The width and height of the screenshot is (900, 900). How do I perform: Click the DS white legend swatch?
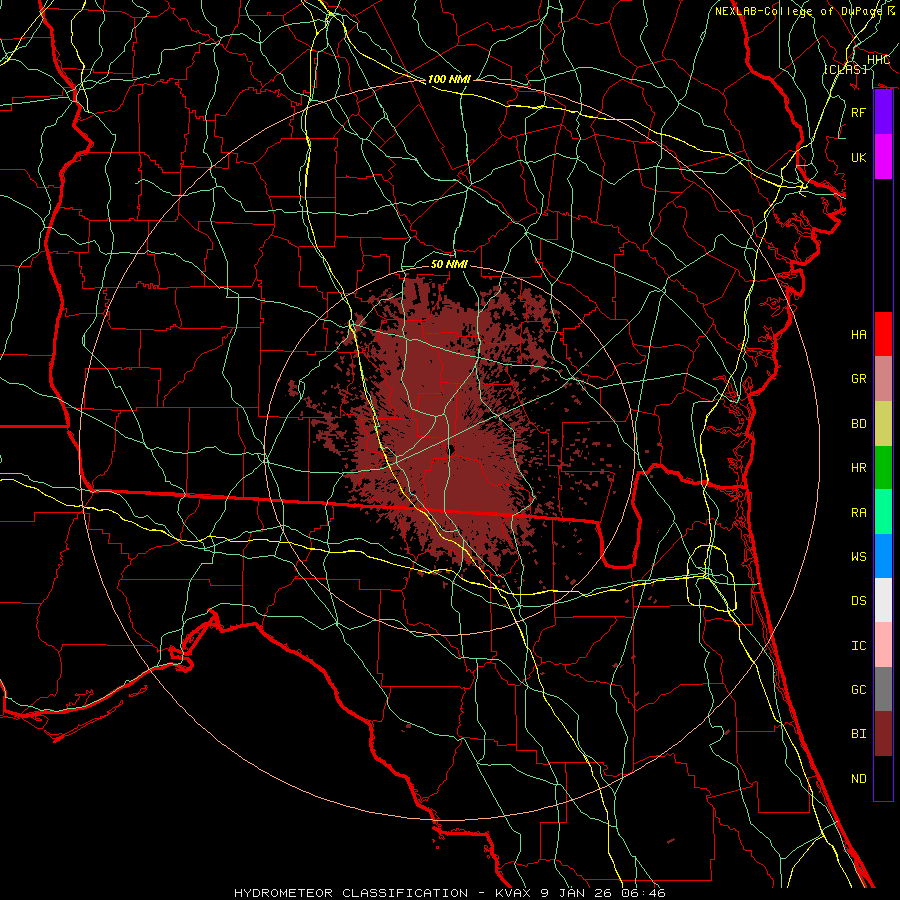(883, 600)
